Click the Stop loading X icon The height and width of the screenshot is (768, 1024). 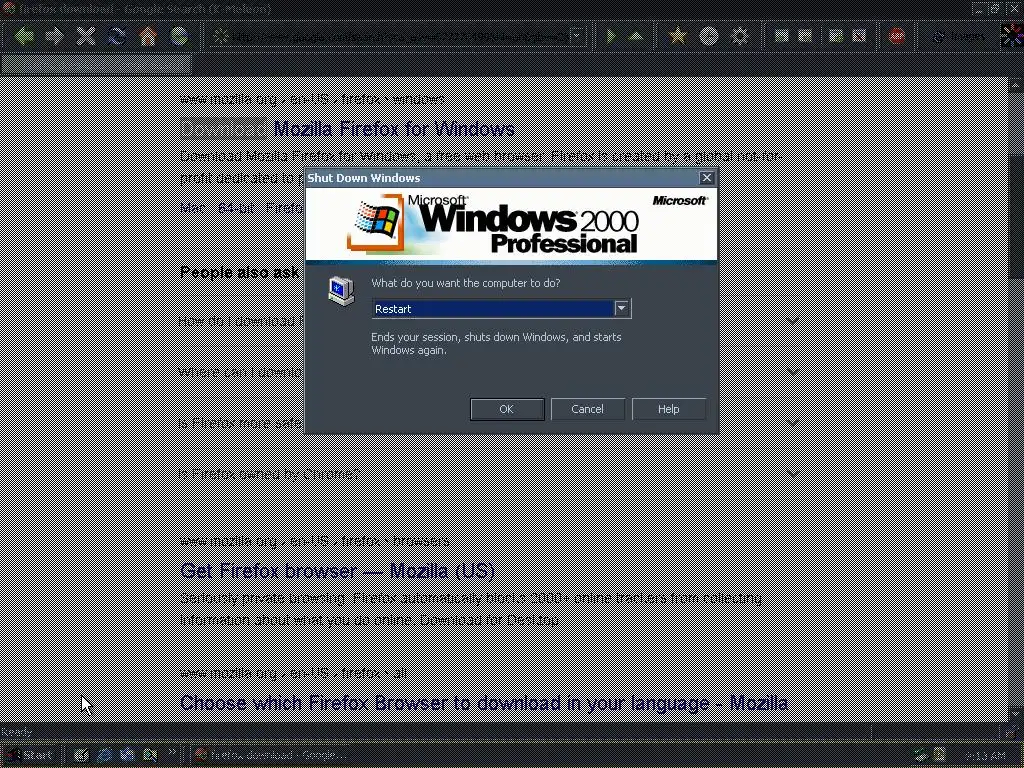pyautogui.click(x=86, y=36)
